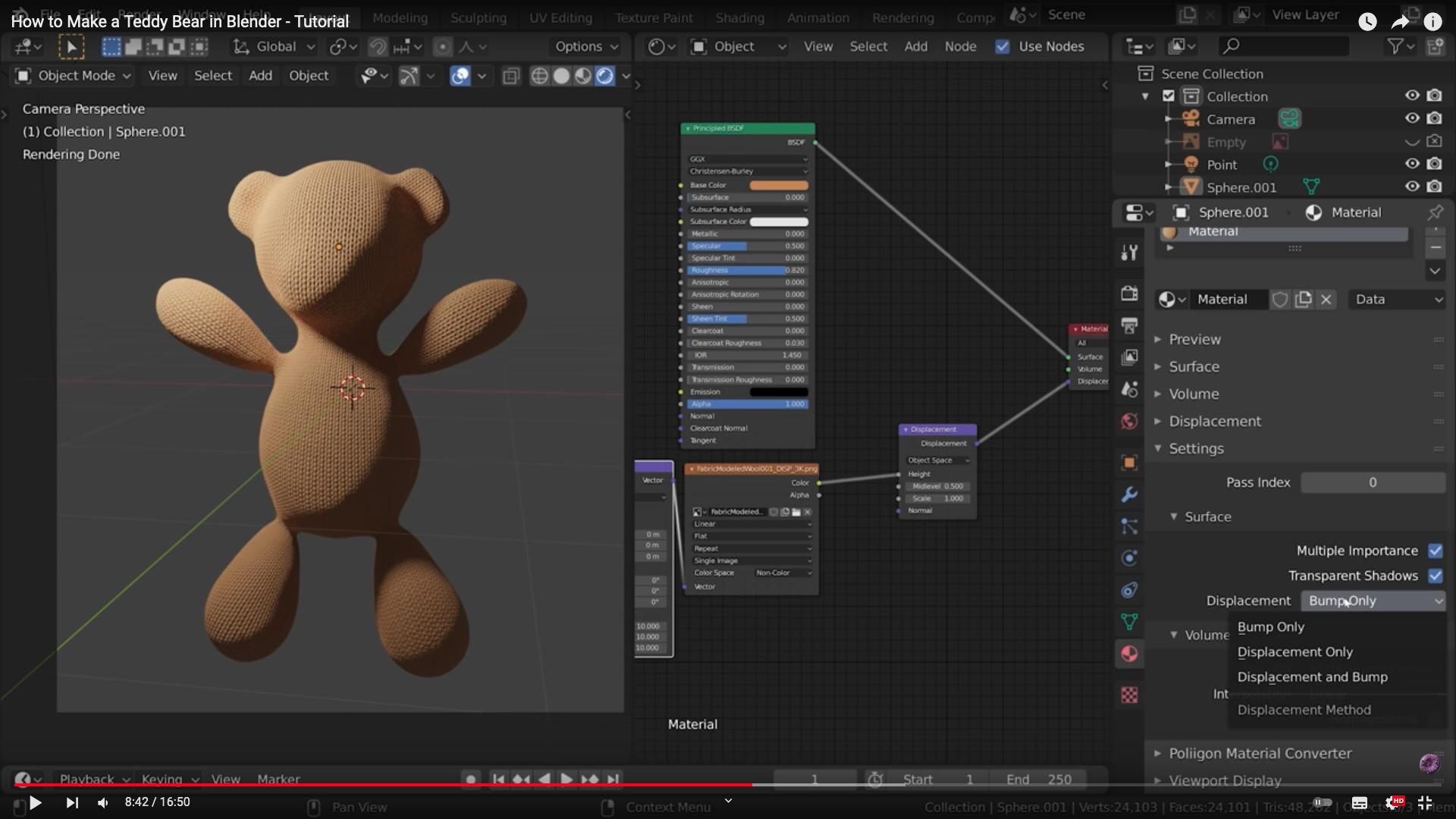Viewport: 1456px width, 819px height.
Task: Expand Poliigon Material Converter panel
Action: [x=1259, y=753]
